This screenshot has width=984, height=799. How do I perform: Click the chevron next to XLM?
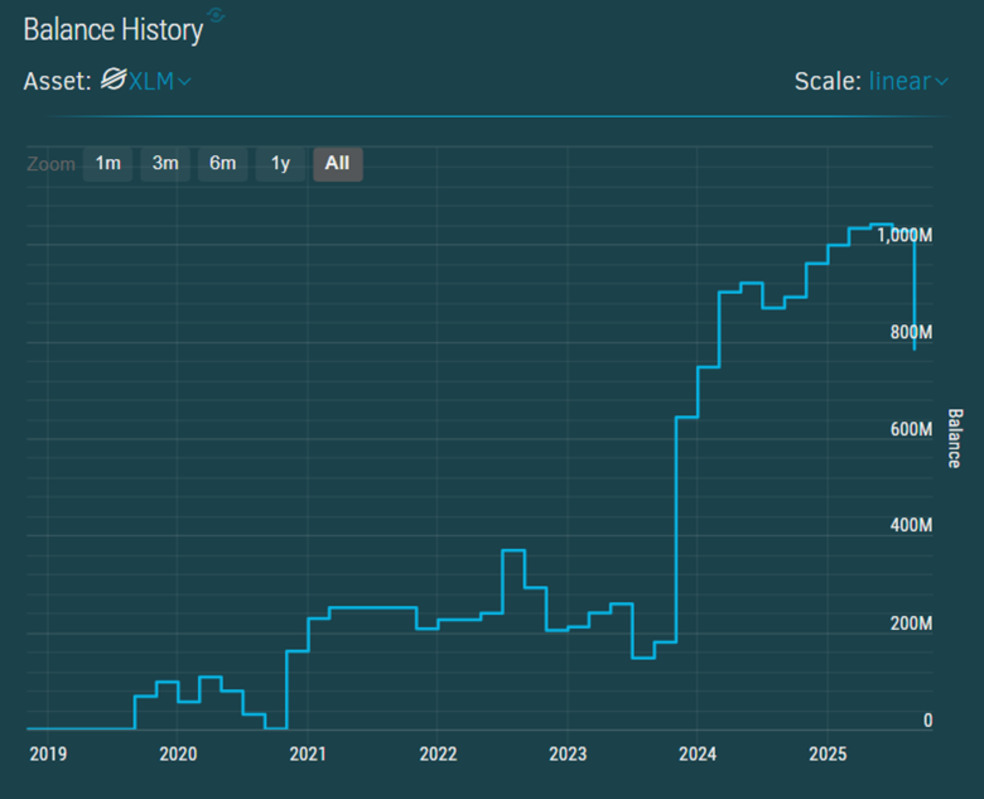pos(185,81)
